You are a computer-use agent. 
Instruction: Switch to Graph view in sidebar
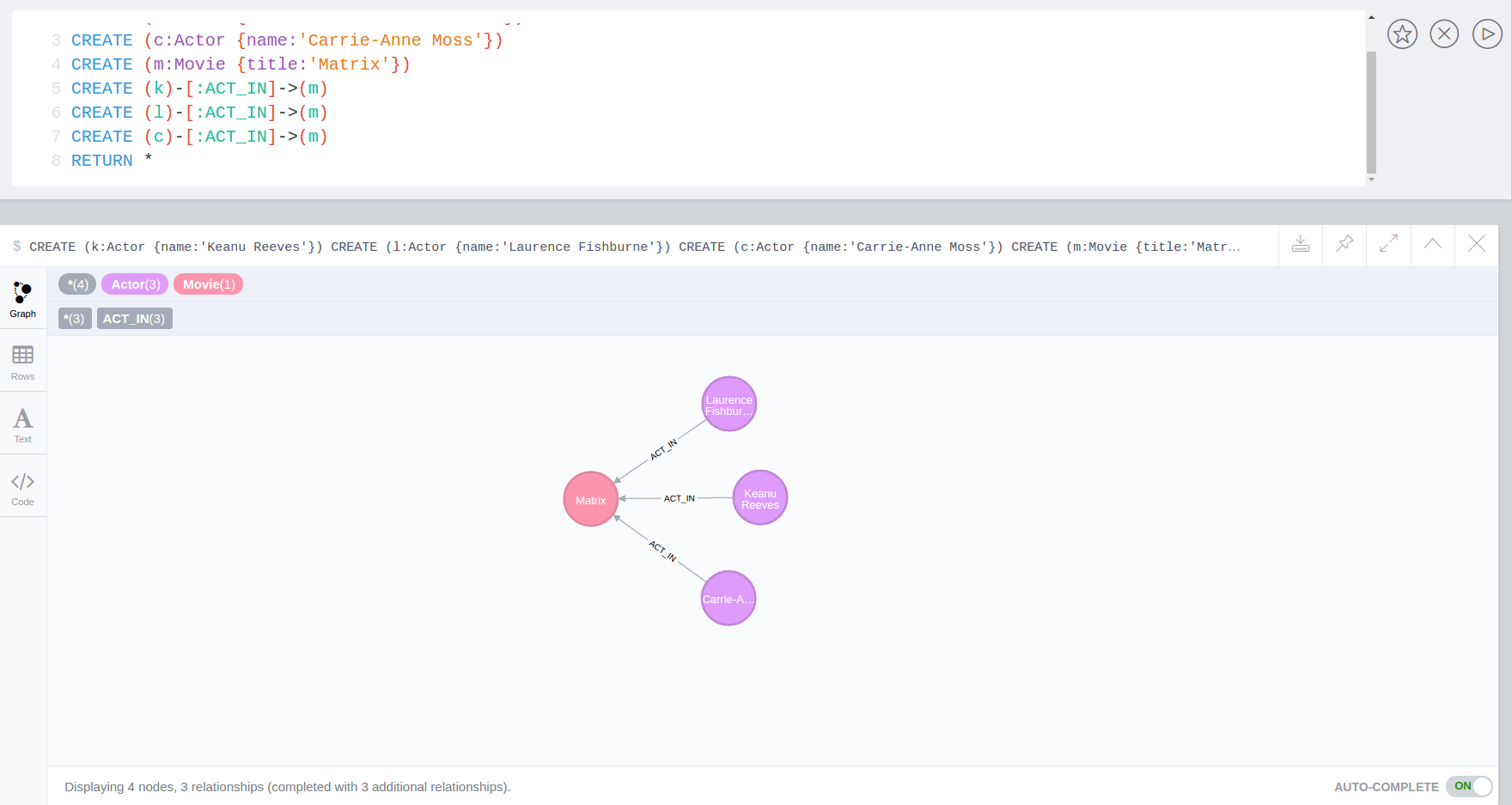(x=23, y=298)
